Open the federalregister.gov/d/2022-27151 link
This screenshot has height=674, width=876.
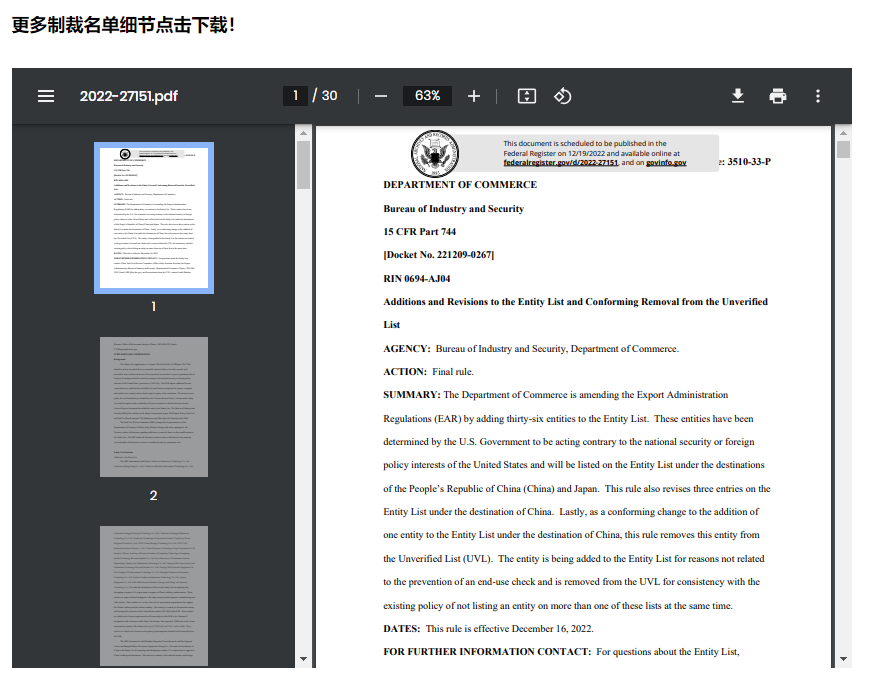[560, 163]
